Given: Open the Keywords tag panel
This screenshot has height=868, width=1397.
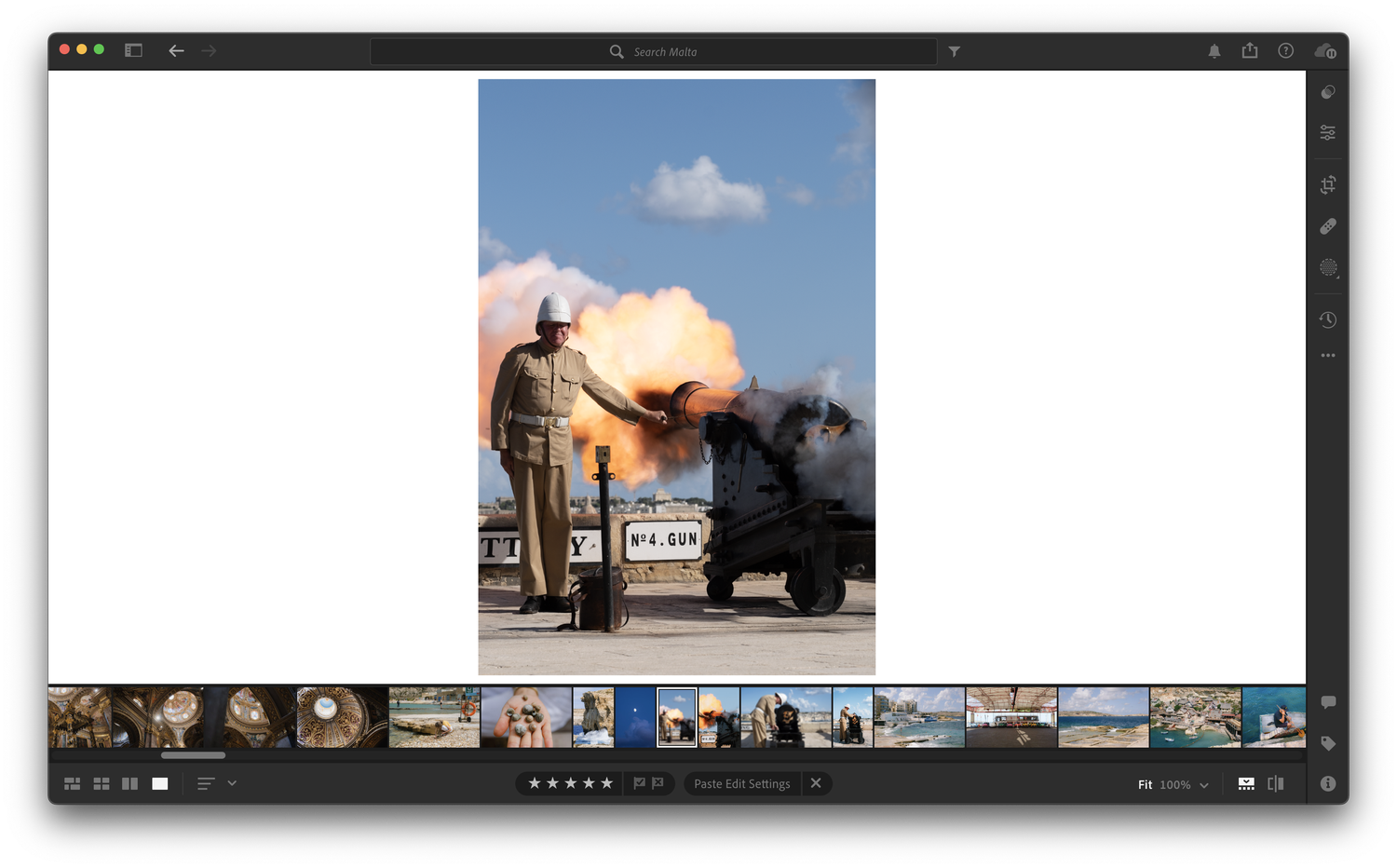Looking at the screenshot, I should [x=1328, y=743].
